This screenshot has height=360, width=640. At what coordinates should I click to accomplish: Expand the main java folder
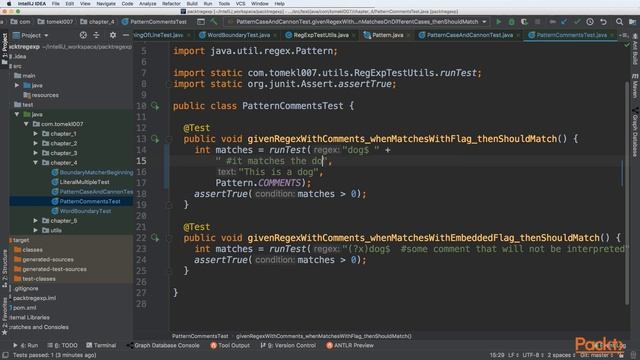[17, 85]
